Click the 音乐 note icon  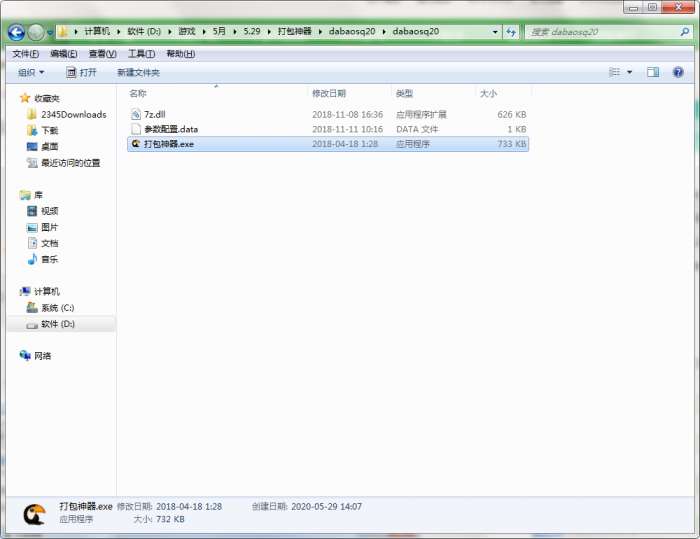click(32, 259)
